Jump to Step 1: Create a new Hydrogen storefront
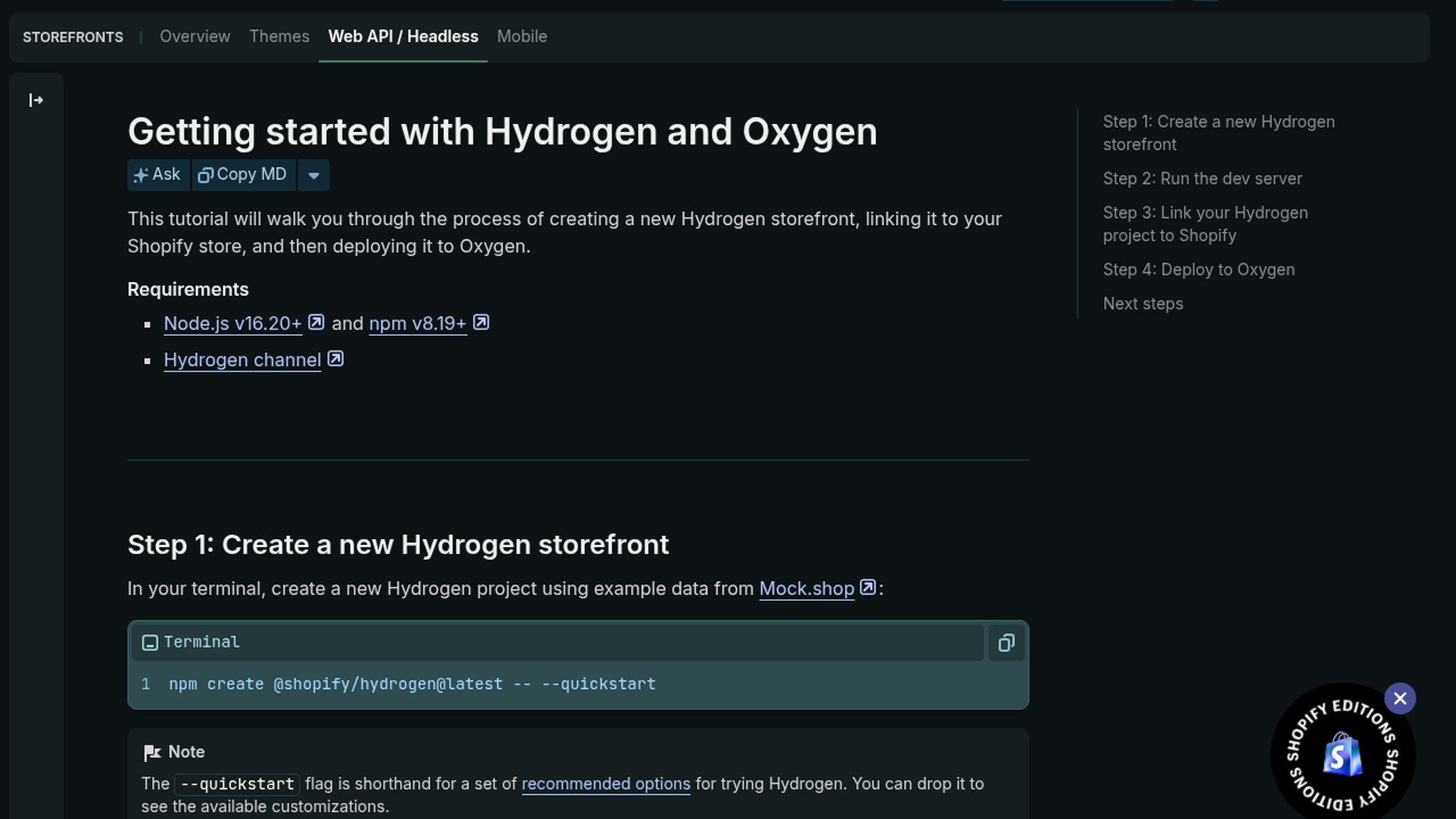1456x819 pixels. point(1219,133)
